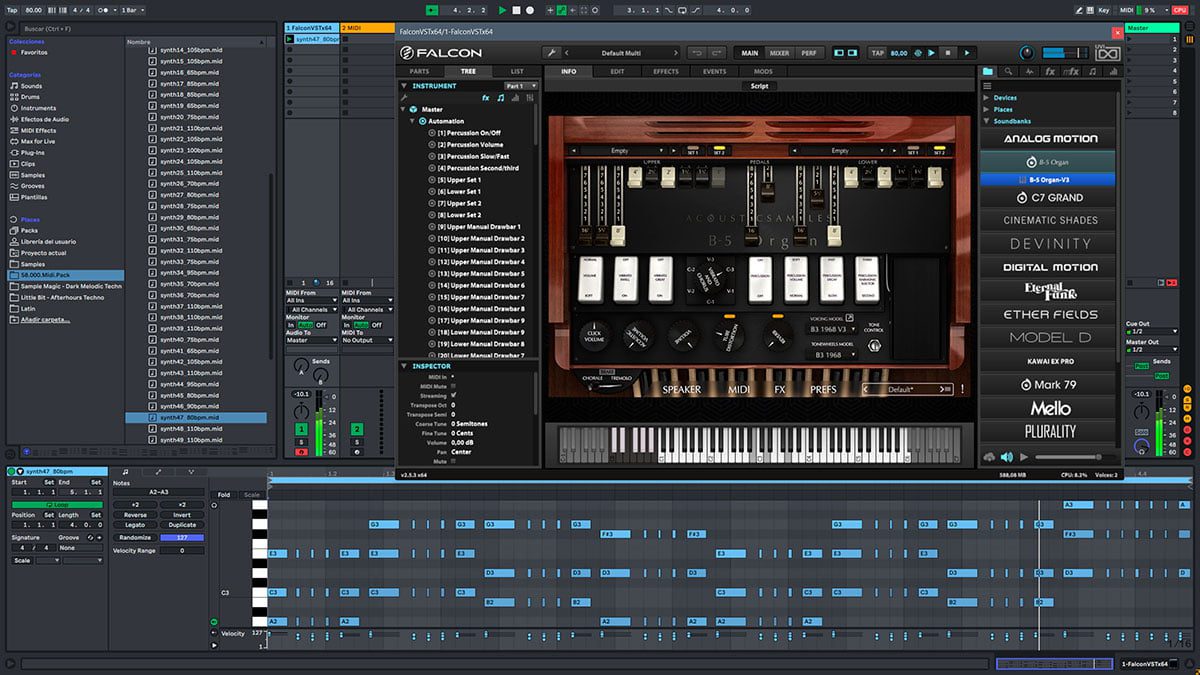The width and height of the screenshot is (1200, 675).
Task: Click the Falcon preview volume slider
Action: (1073, 457)
